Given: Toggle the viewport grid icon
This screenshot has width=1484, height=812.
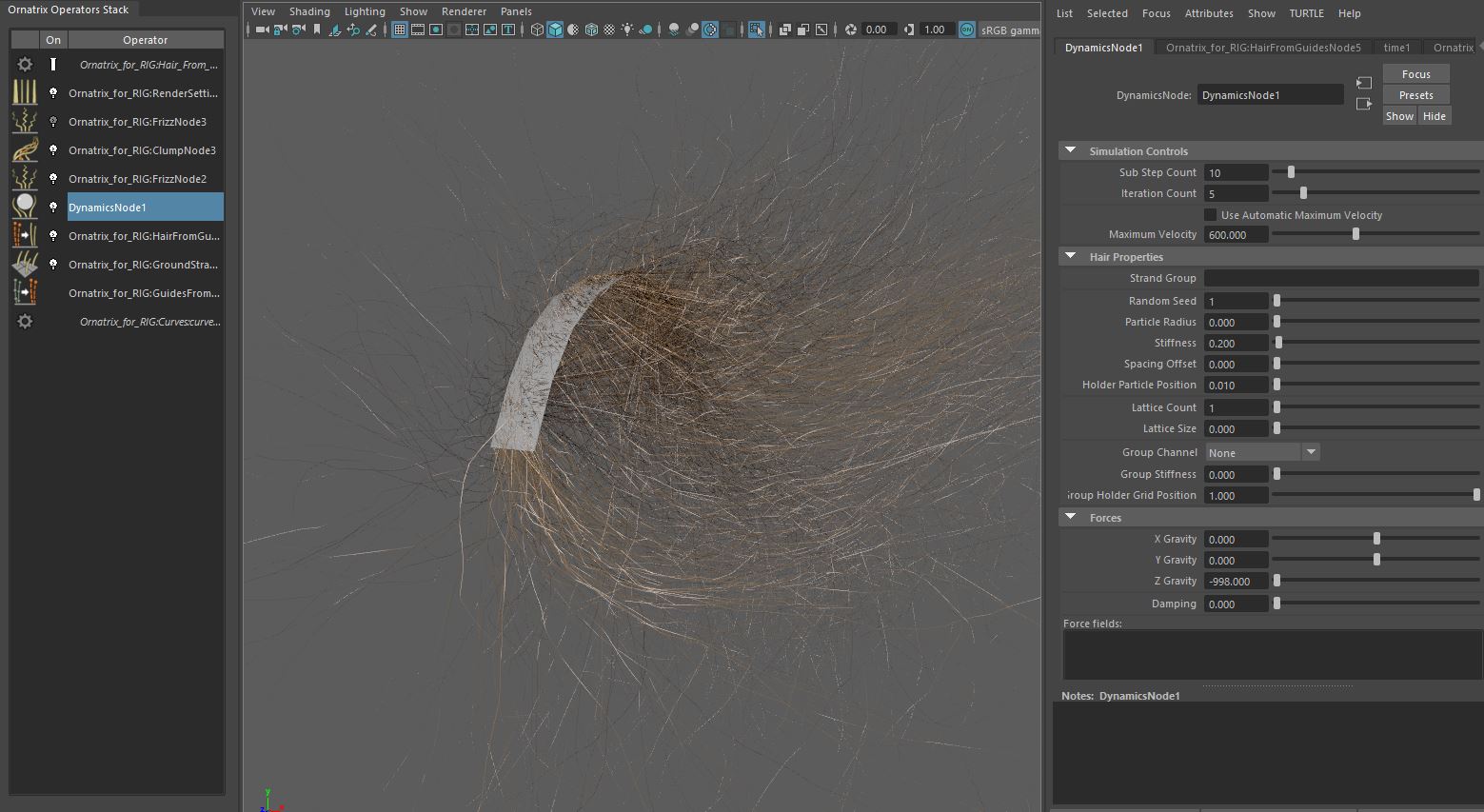Looking at the screenshot, I should [400, 30].
